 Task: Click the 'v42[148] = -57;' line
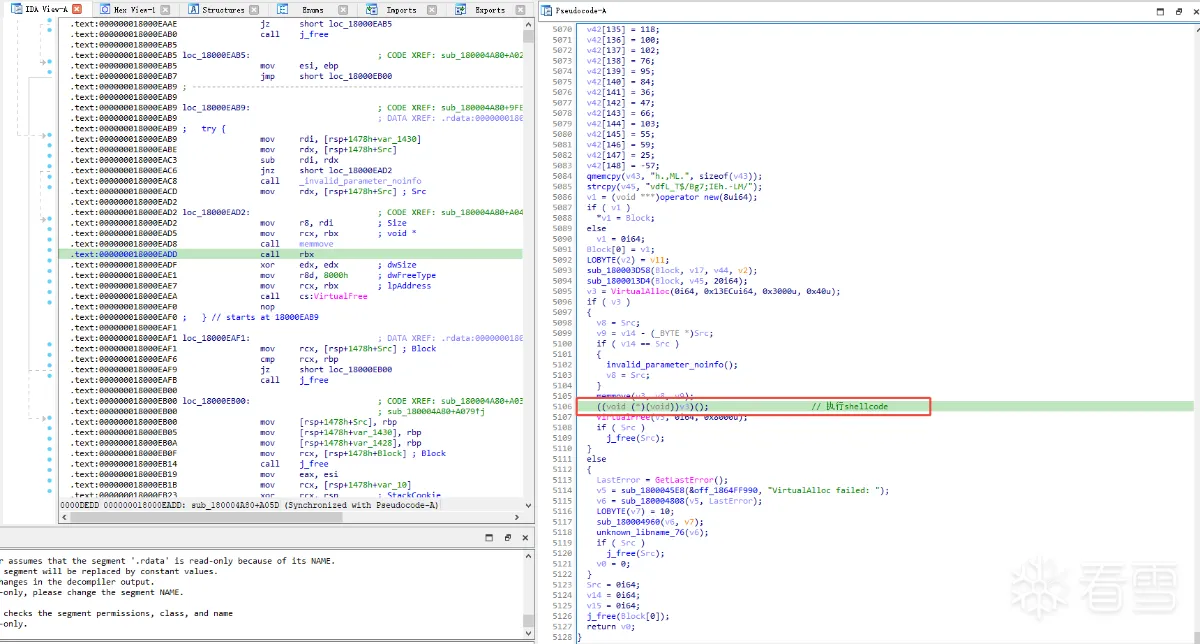click(x=623, y=164)
